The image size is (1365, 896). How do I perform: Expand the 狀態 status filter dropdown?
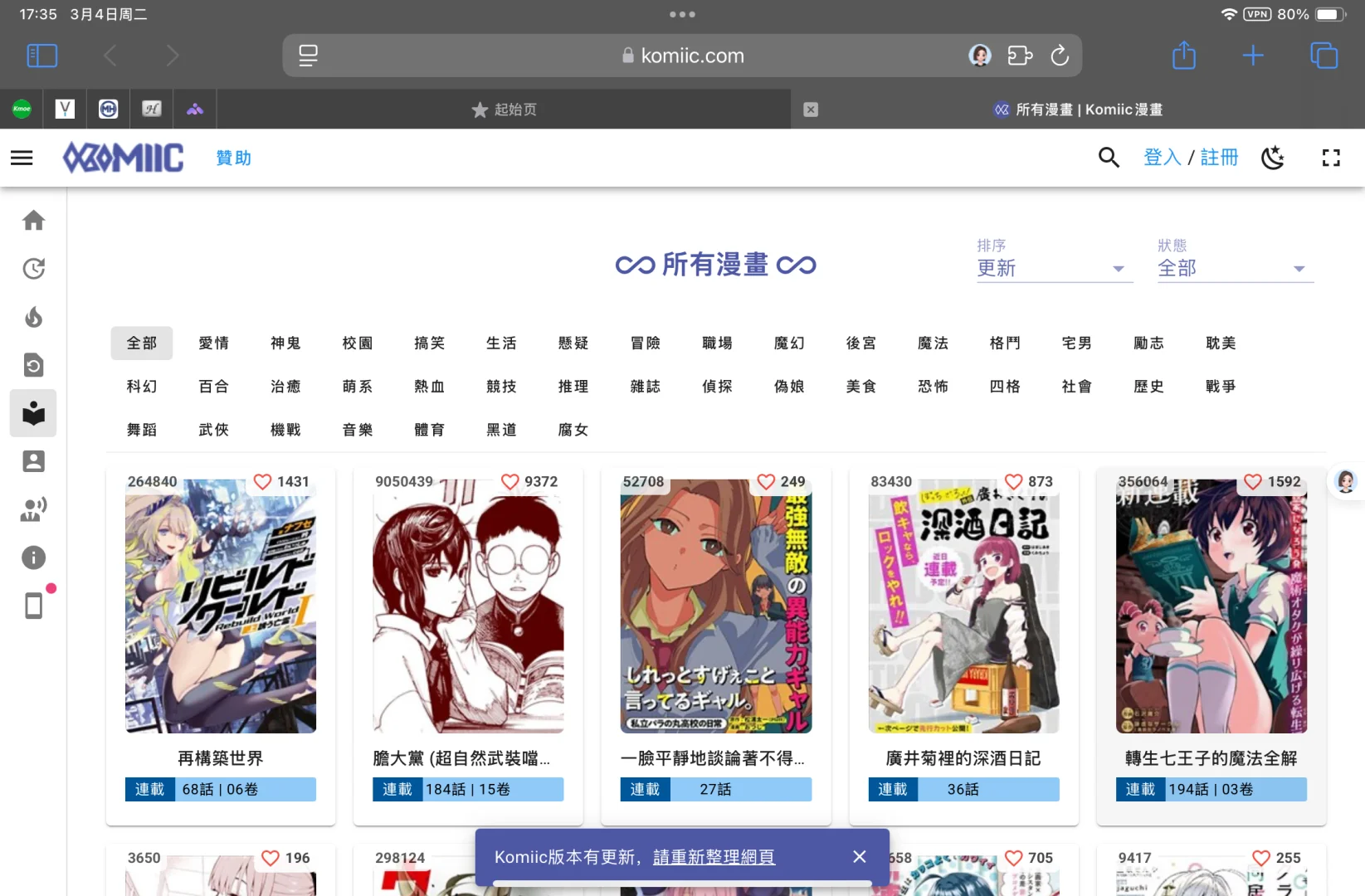1235,267
